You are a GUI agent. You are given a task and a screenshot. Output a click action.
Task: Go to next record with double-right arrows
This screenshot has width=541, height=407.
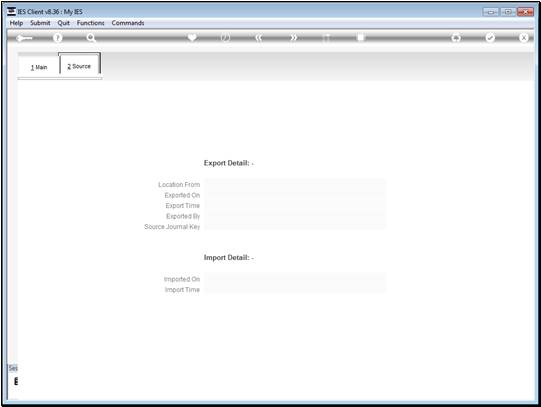tap(293, 38)
